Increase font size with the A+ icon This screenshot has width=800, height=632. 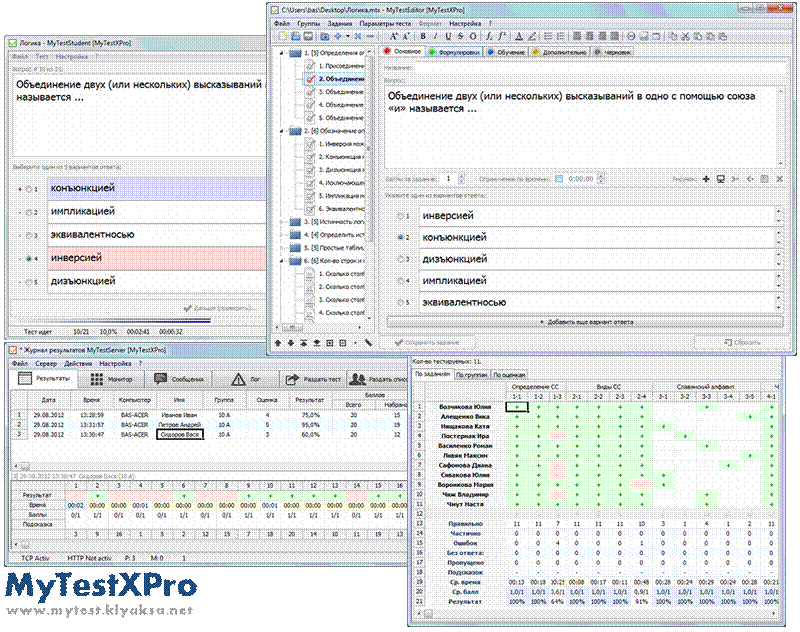pos(393,36)
